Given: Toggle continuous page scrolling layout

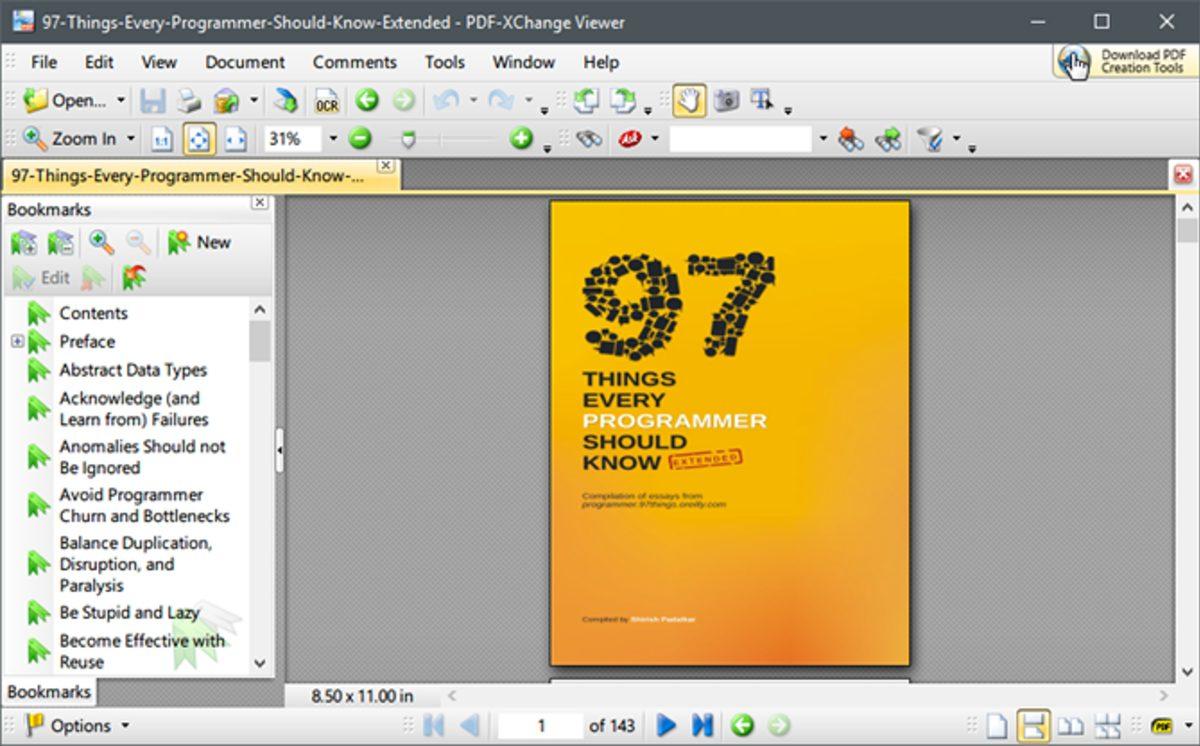Looking at the screenshot, I should (1034, 727).
